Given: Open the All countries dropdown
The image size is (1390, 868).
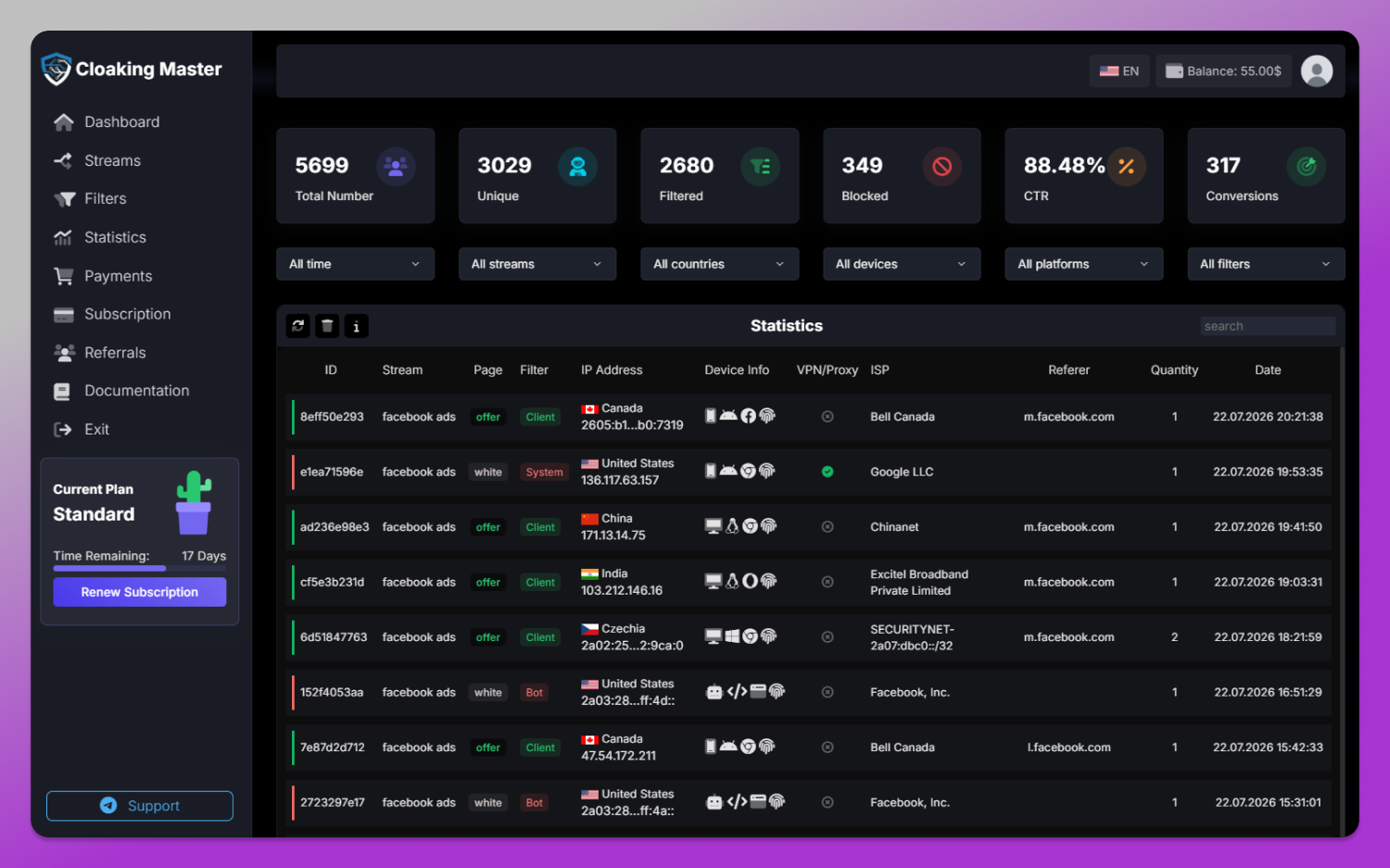Looking at the screenshot, I should point(719,264).
